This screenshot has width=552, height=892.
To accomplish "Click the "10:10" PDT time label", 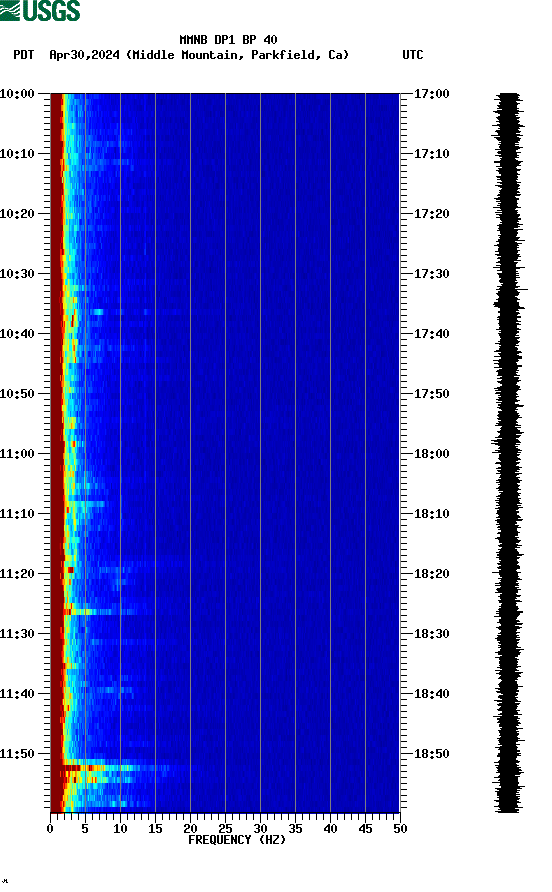I will click(17, 154).
